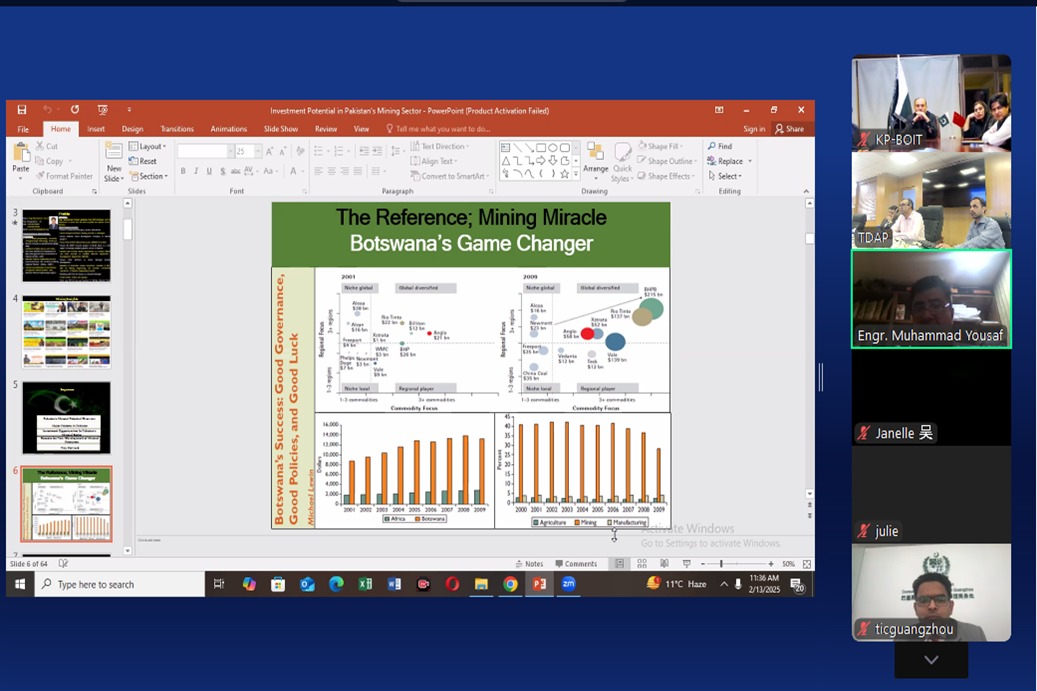Select slide 4 thumbnail in slide panel

(66, 332)
